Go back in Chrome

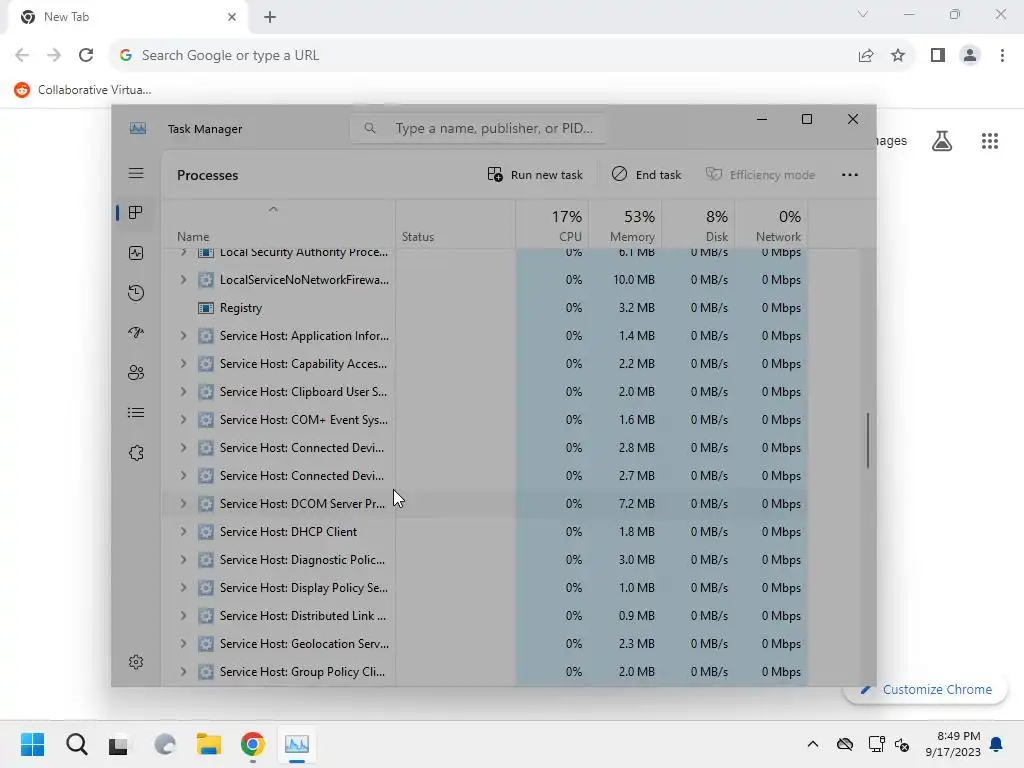(22, 55)
